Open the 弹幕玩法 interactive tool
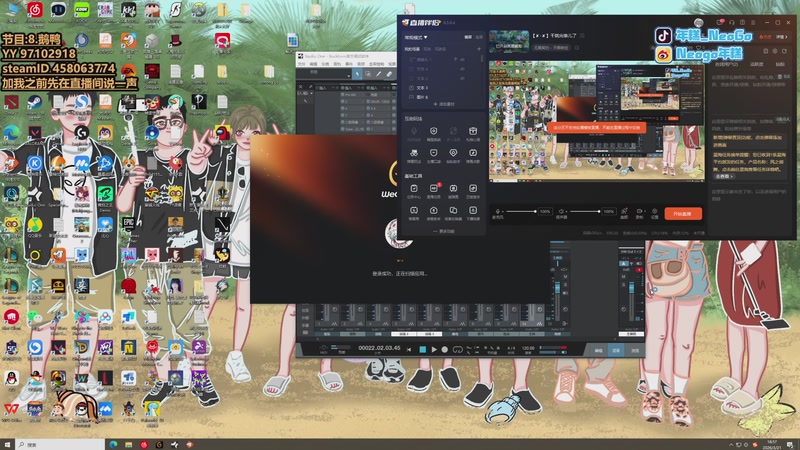 coord(414,155)
